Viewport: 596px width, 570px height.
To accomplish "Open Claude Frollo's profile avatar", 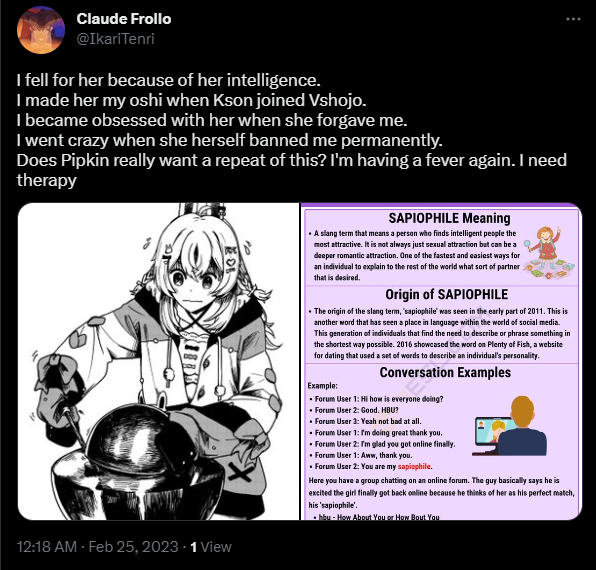I will point(41,30).
